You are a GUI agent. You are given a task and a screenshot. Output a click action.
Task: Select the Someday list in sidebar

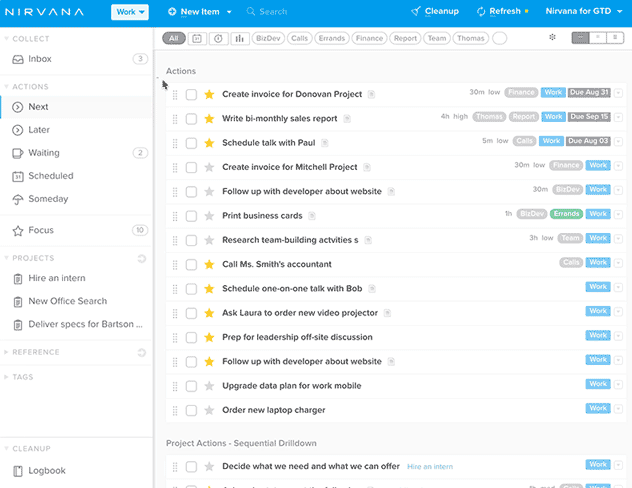click(x=47, y=199)
